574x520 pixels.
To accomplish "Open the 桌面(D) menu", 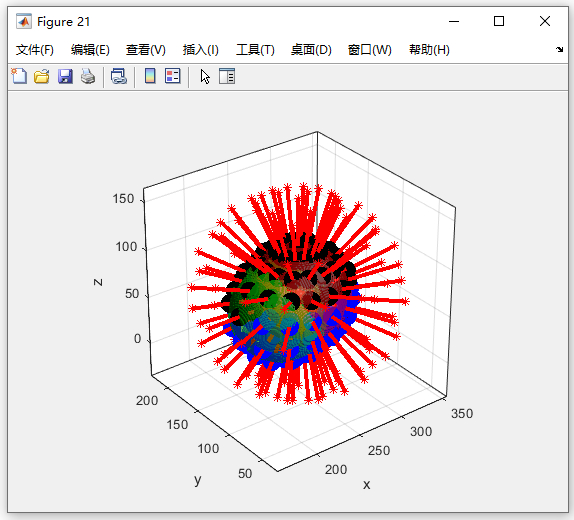I will [x=311, y=49].
